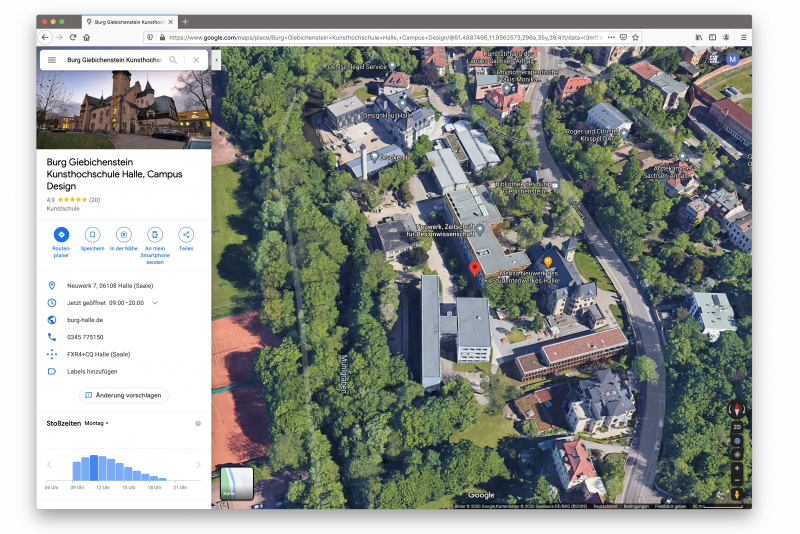800x534 pixels.
Task: Open the Routenplaner directions button
Action: point(61,234)
